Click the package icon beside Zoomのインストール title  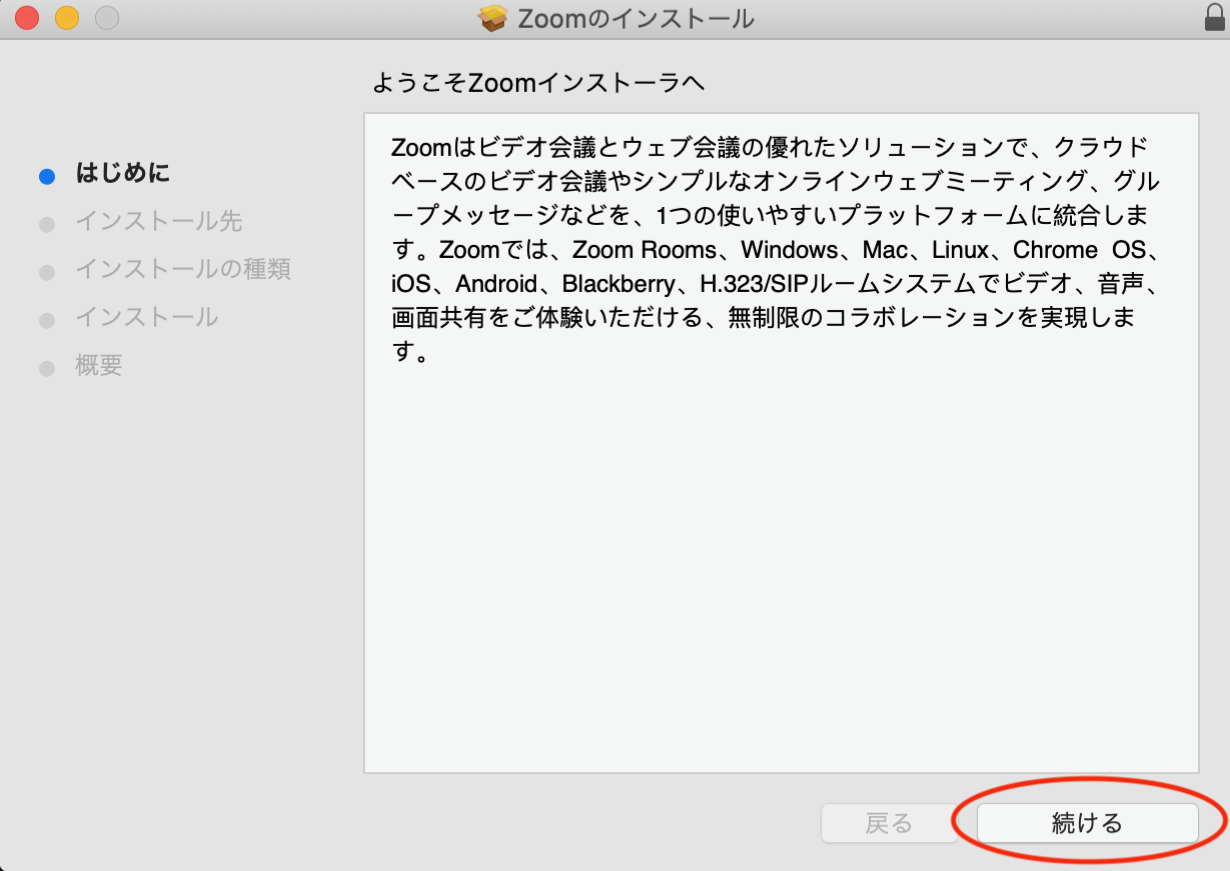point(494,18)
